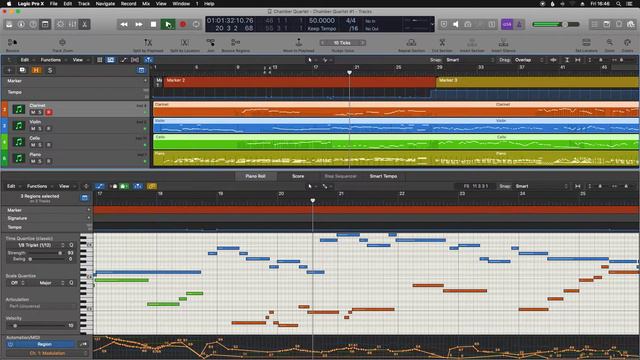The height and width of the screenshot is (360, 640).
Task: Open the Note Pads button
Action: click(x=607, y=24)
